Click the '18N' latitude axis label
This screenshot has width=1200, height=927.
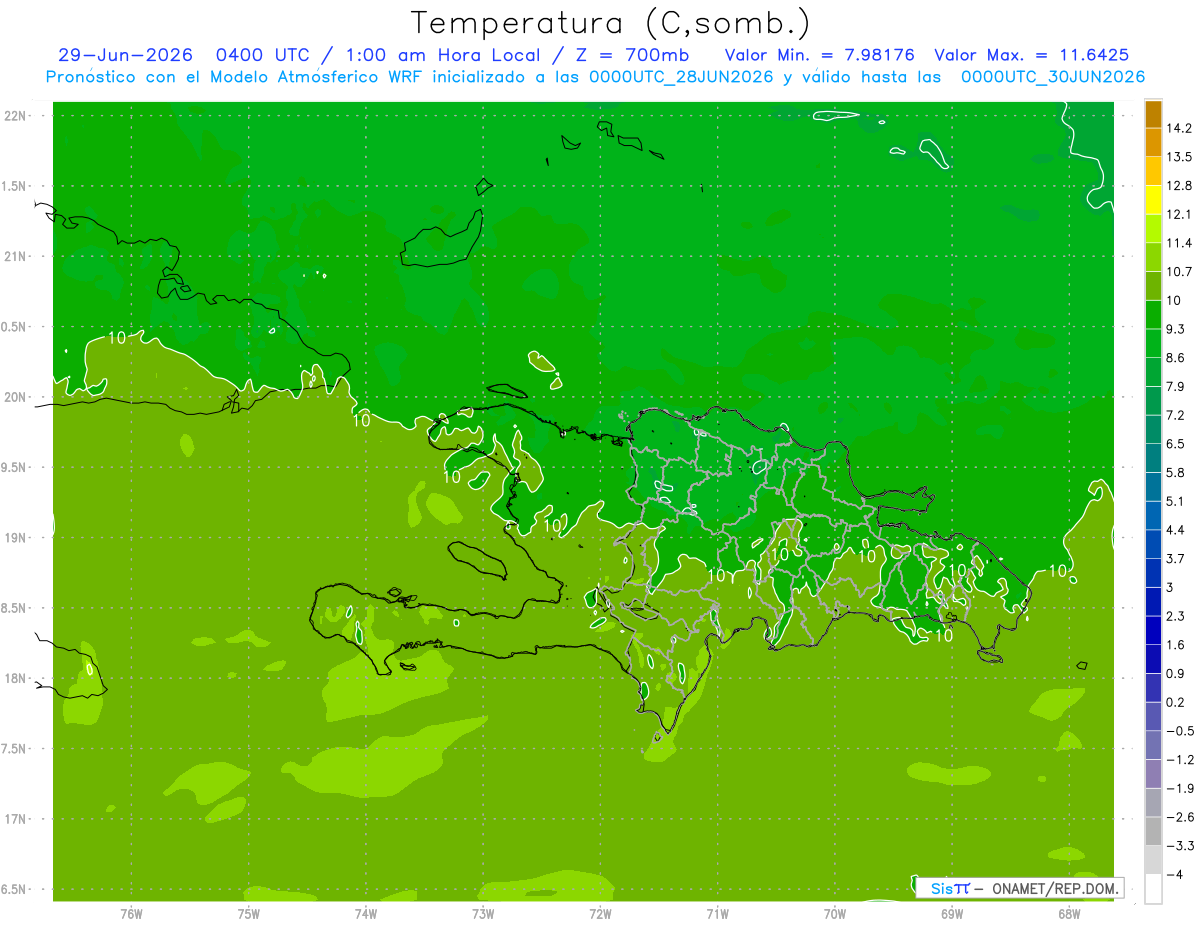[x=16, y=678]
